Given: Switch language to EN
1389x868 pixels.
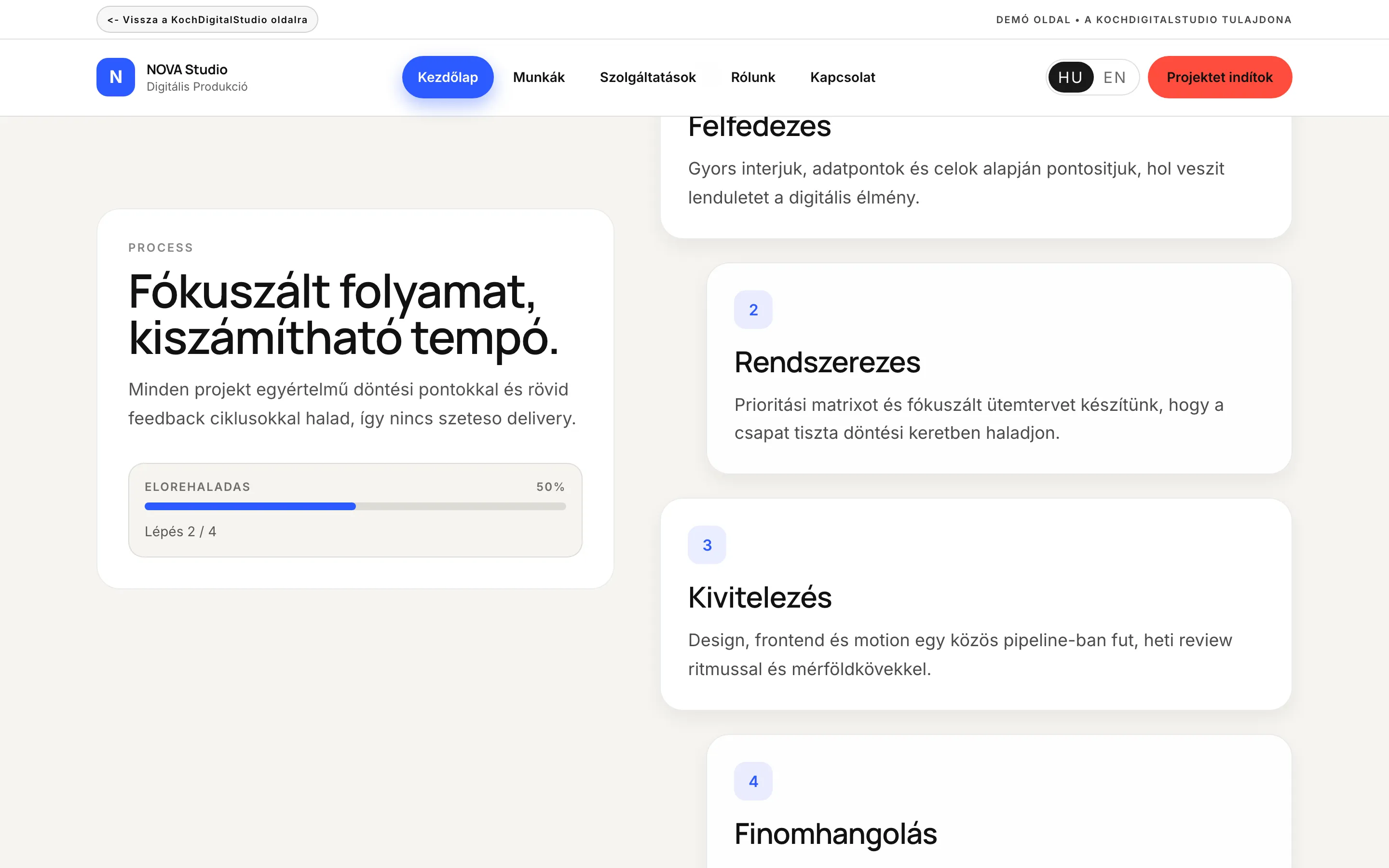Looking at the screenshot, I should tap(1114, 77).
